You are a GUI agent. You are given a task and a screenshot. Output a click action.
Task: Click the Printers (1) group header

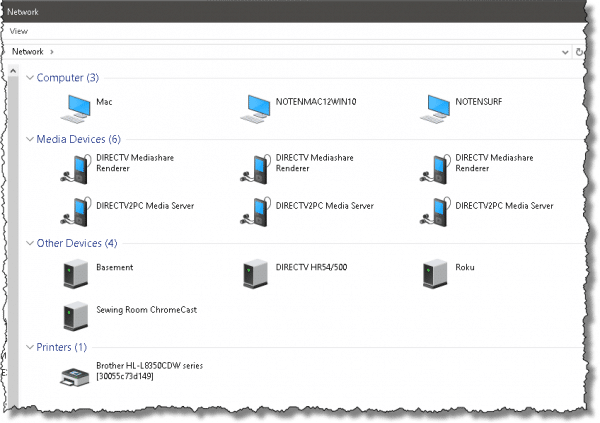[62, 347]
